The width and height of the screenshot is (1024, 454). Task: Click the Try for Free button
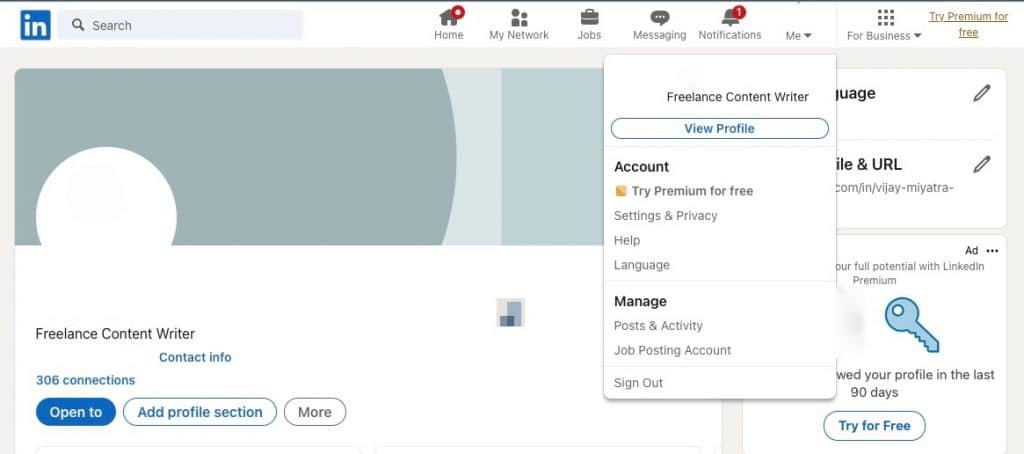pos(874,426)
